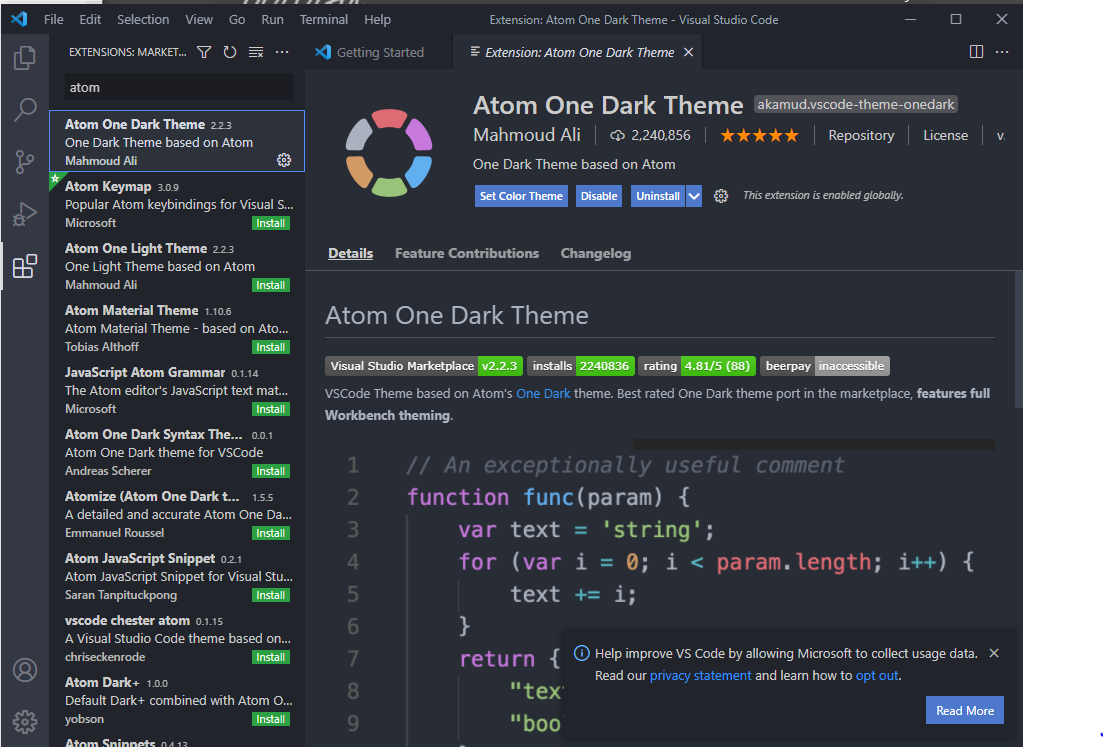Screen dimensions: 1103x747
Task: Click the download count 2,240,856
Action: pos(651,135)
